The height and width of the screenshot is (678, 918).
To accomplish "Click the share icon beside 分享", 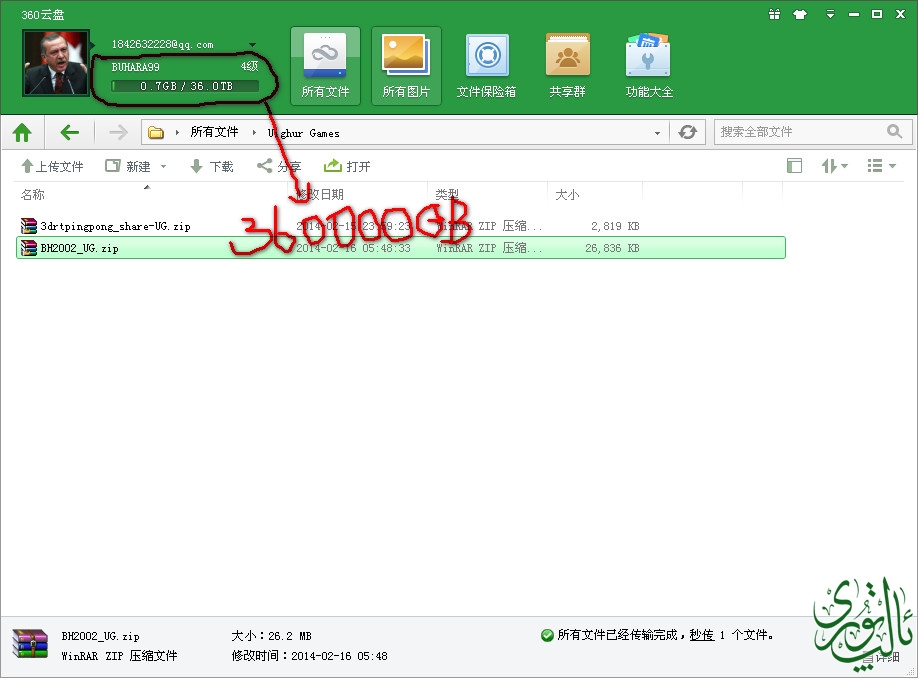I will click(265, 166).
